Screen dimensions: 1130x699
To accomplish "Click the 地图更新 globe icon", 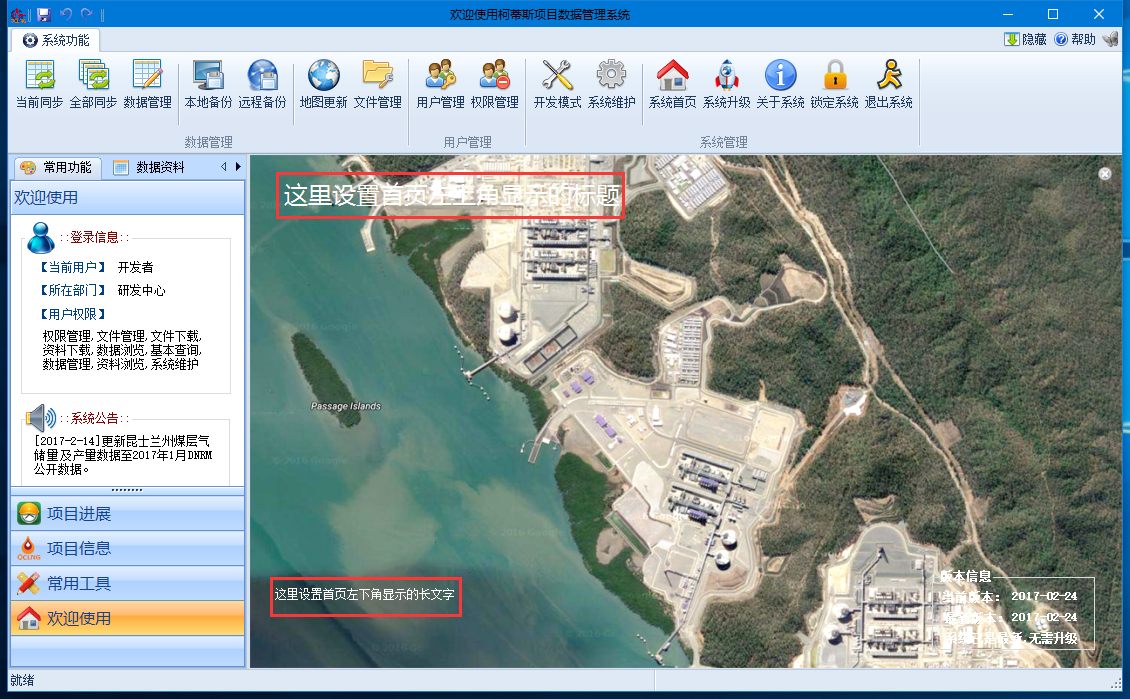I will click(x=324, y=77).
